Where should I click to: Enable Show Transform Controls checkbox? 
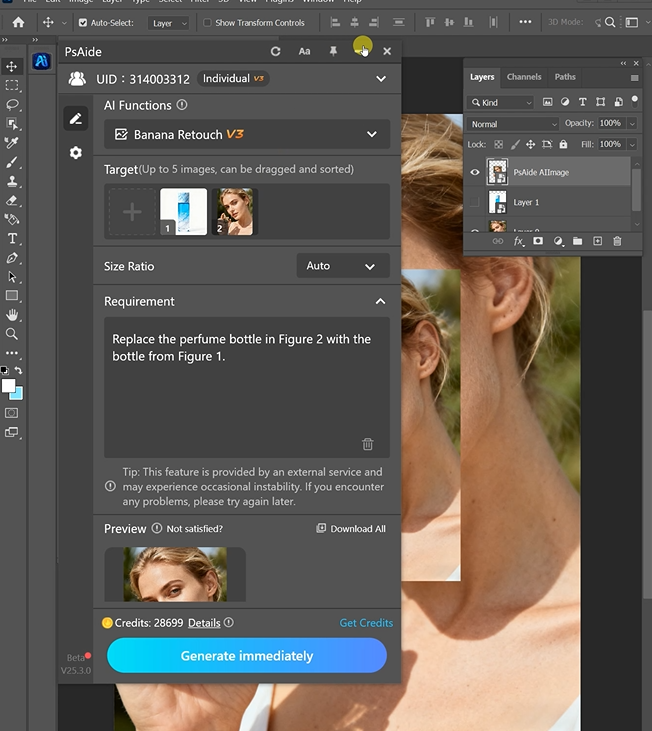point(207,22)
